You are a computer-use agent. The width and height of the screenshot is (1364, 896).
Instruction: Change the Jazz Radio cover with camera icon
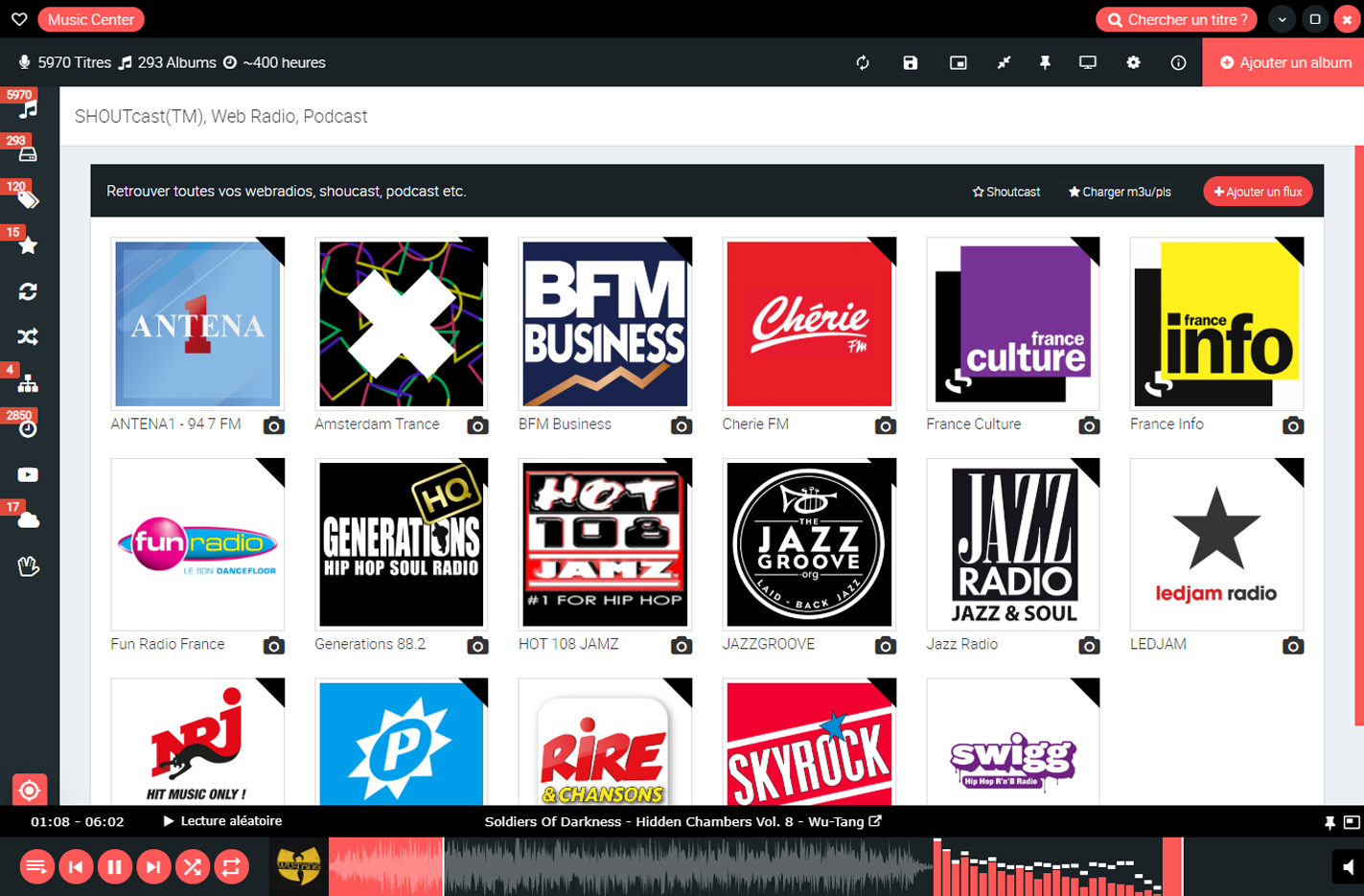coord(1089,646)
